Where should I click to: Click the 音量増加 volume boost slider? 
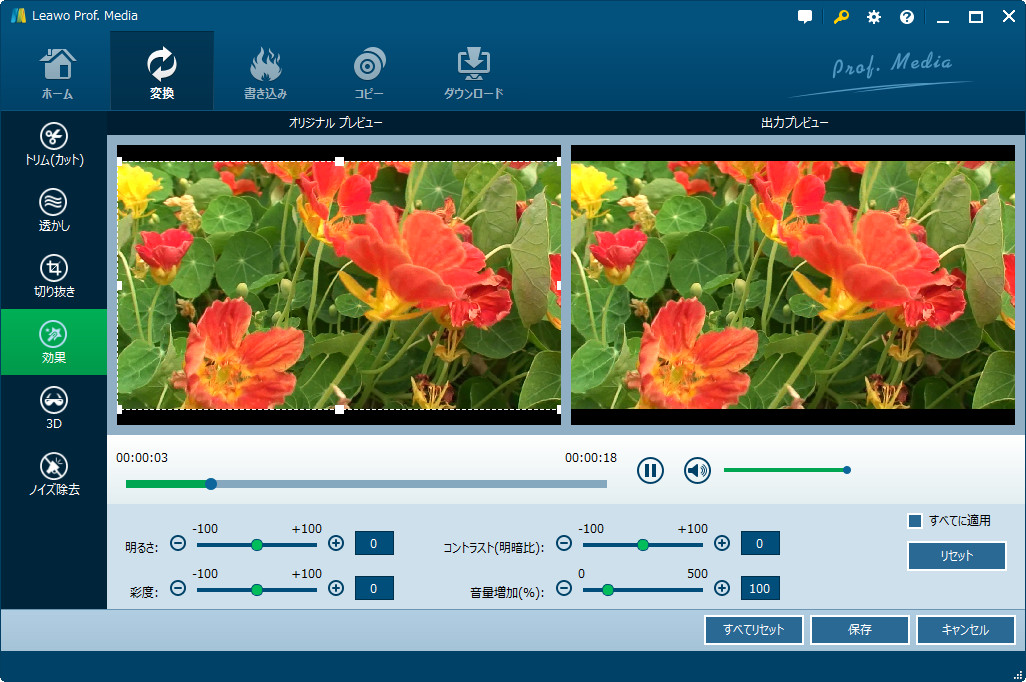[x=643, y=590]
